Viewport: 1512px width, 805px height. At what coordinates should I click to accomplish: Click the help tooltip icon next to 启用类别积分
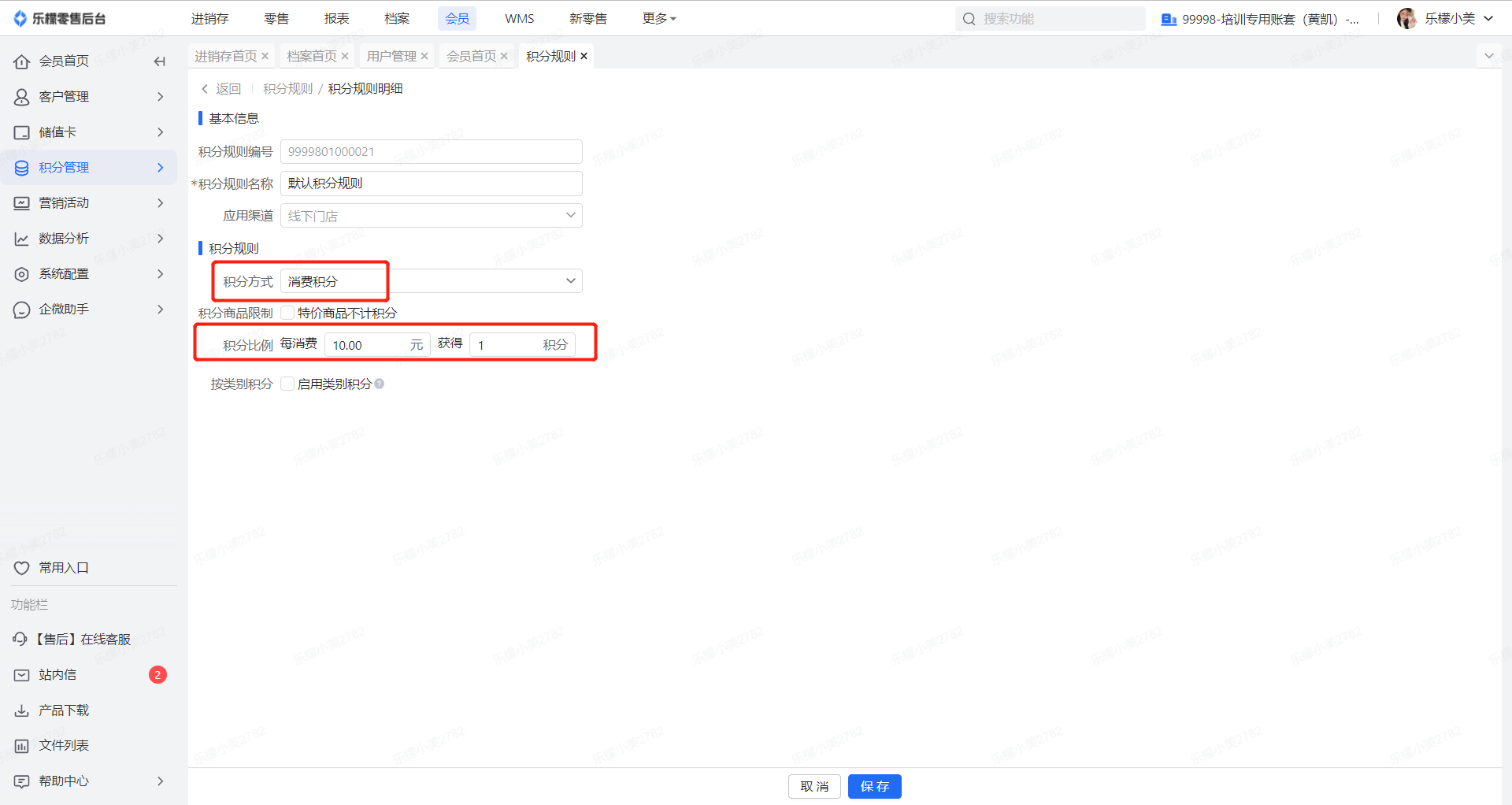click(380, 384)
